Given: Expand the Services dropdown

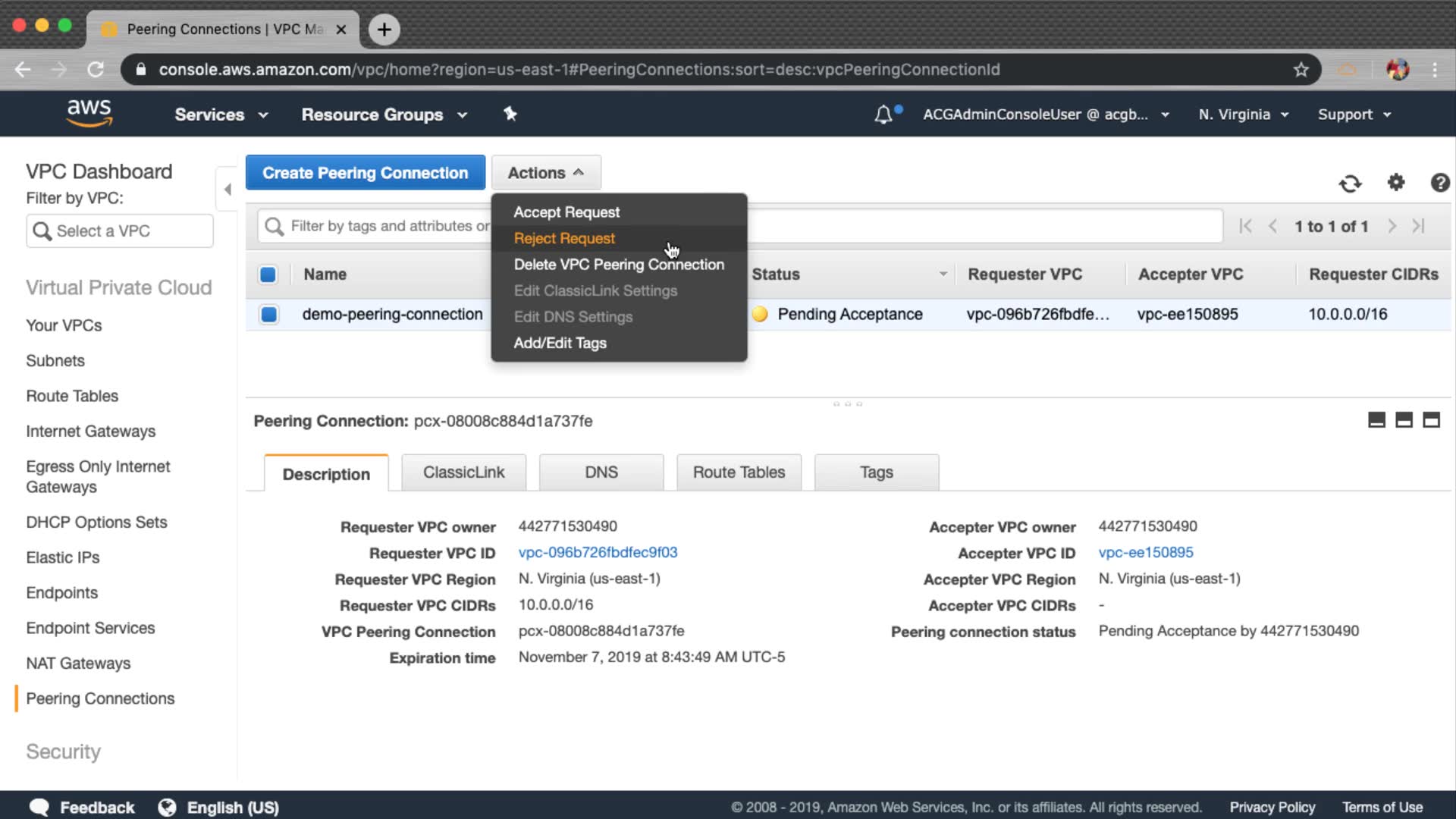Looking at the screenshot, I should 221,115.
